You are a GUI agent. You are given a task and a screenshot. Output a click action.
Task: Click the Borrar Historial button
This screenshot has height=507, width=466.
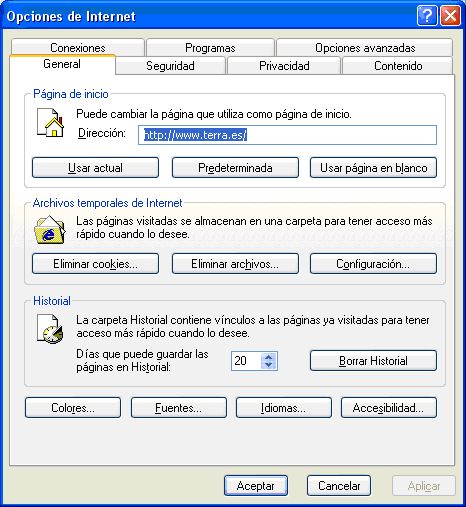373,360
